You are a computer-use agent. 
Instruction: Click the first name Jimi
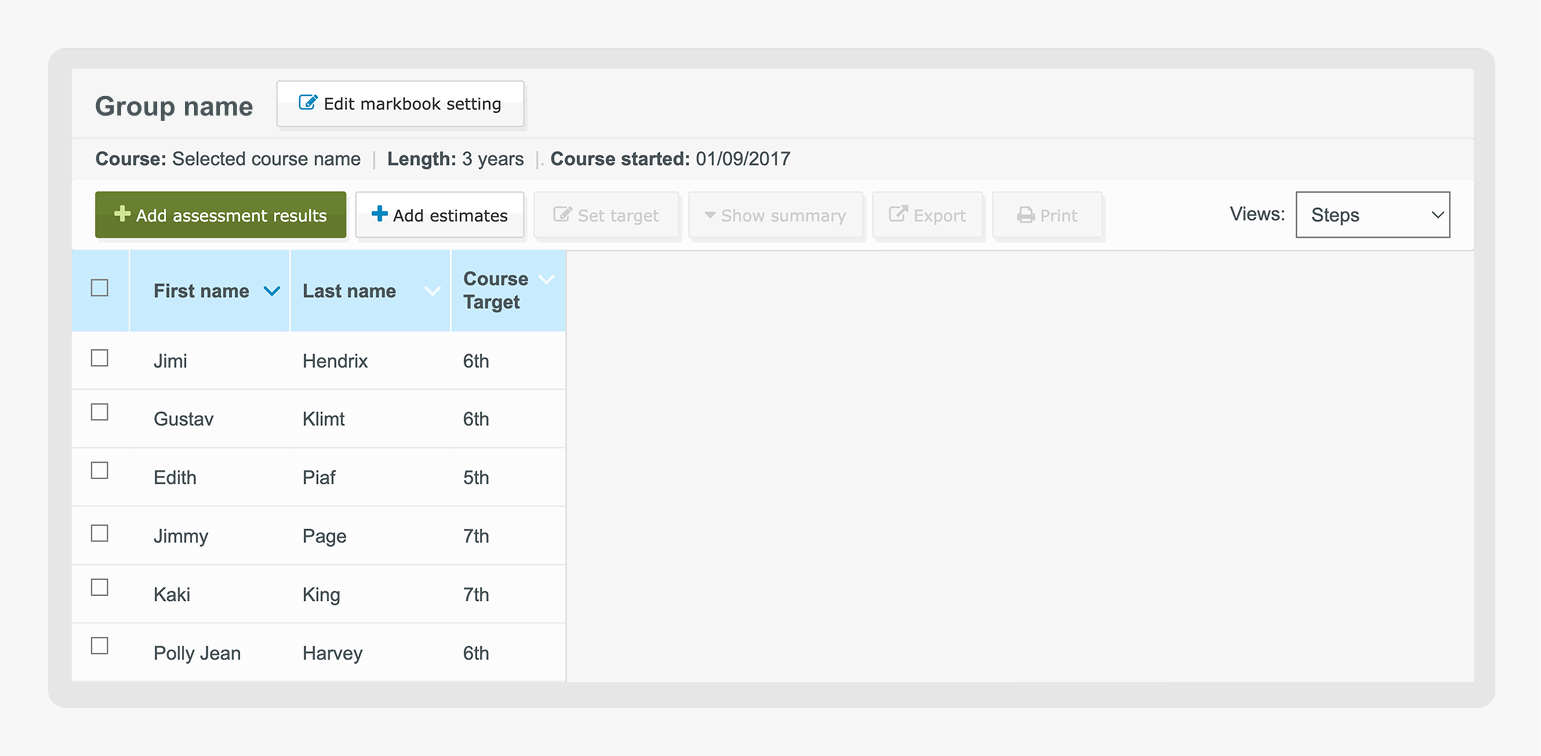(x=170, y=361)
